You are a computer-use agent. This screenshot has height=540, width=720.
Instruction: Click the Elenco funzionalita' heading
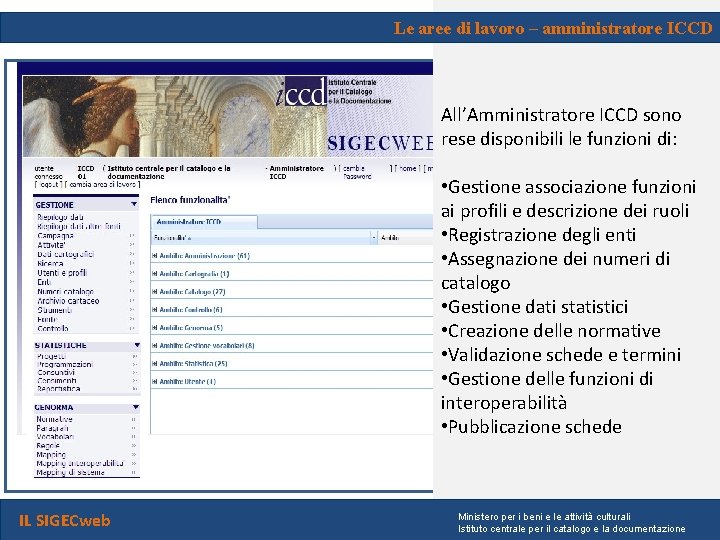click(190, 200)
